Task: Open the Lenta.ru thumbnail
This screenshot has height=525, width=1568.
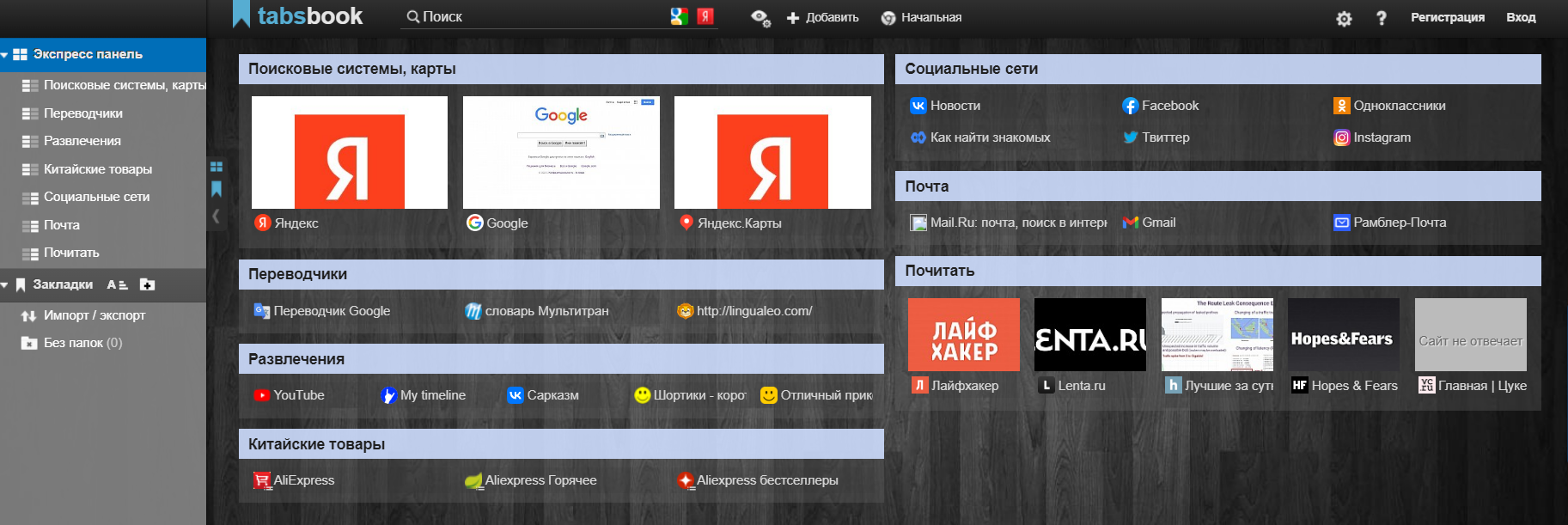Action: pos(1090,335)
